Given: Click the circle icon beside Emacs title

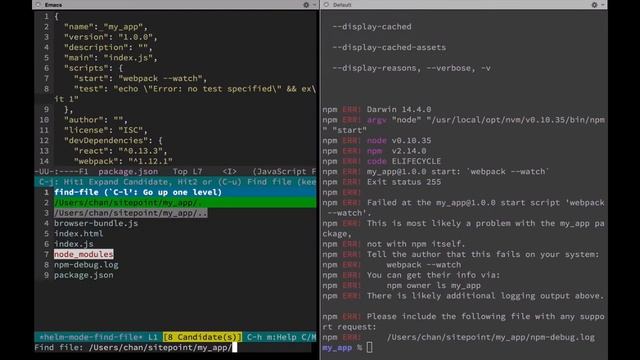Looking at the screenshot, I should coord(38,5).
